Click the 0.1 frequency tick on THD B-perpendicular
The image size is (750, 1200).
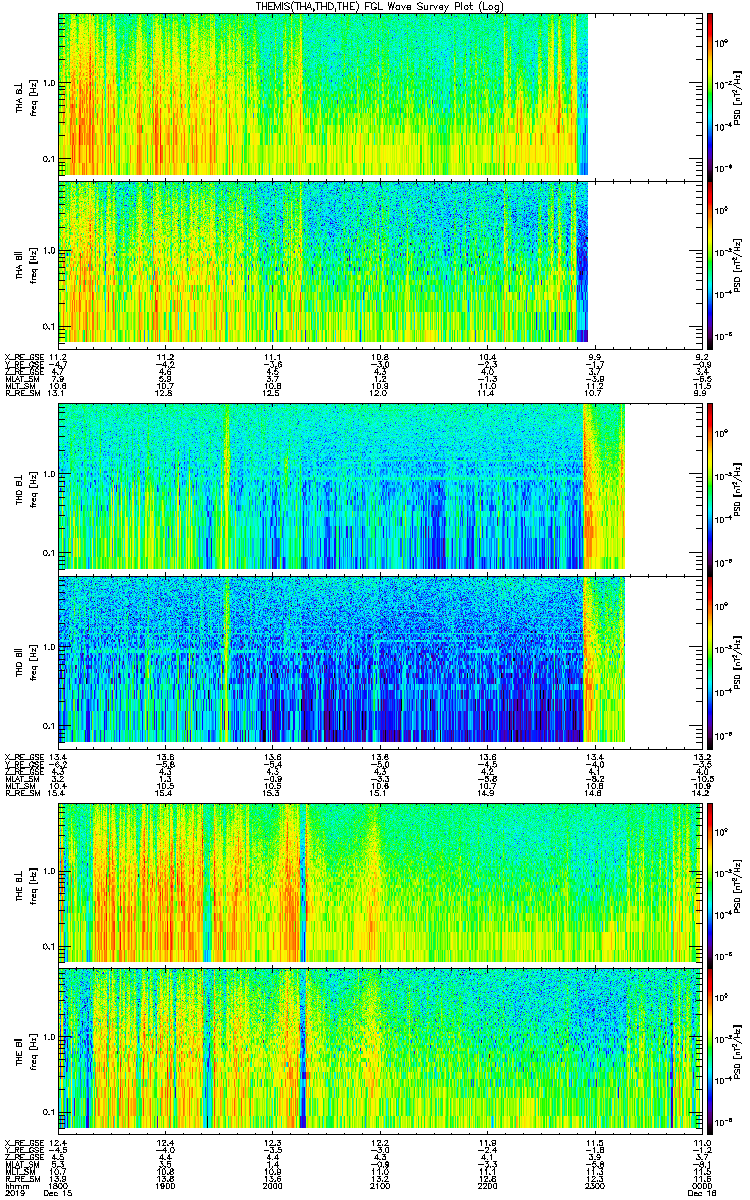tap(49, 553)
